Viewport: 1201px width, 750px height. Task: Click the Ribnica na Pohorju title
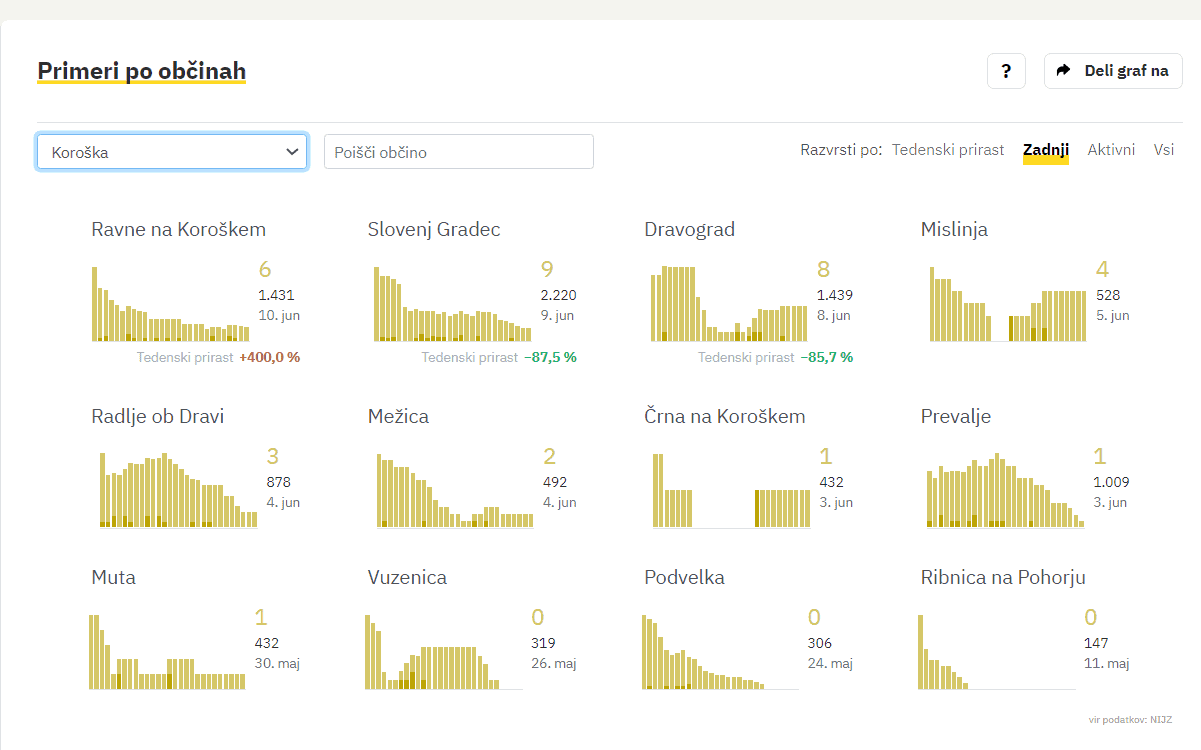pyautogui.click(x=1002, y=577)
